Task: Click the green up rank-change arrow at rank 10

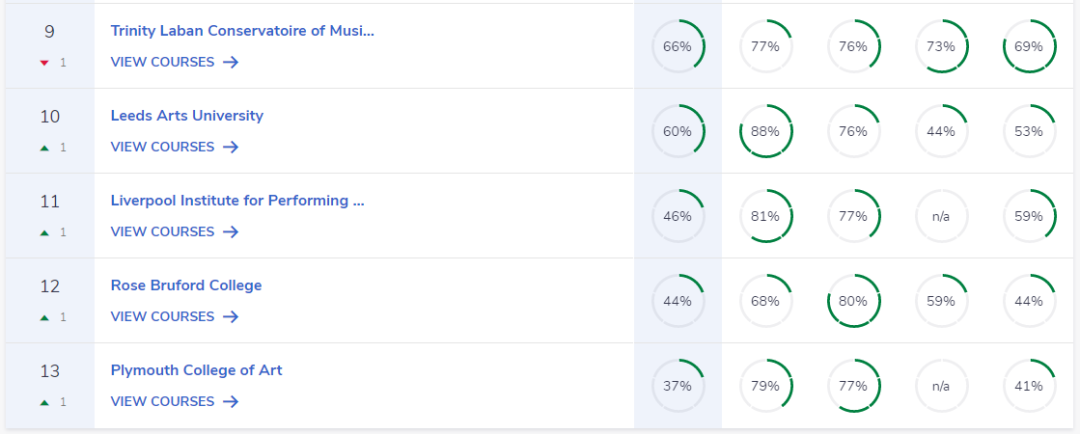Action: click(44, 147)
